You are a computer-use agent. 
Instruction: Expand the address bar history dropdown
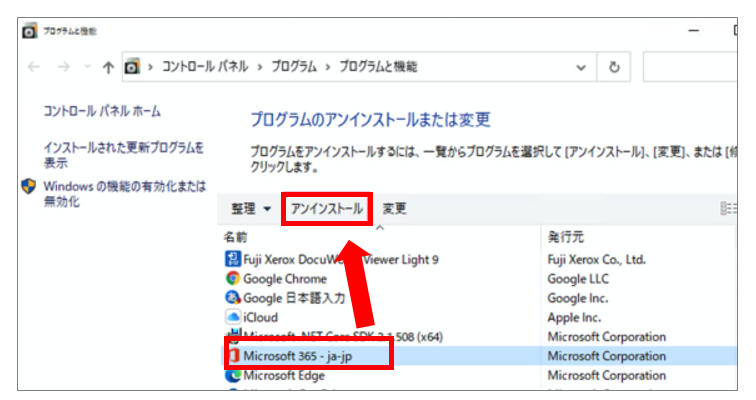(581, 67)
